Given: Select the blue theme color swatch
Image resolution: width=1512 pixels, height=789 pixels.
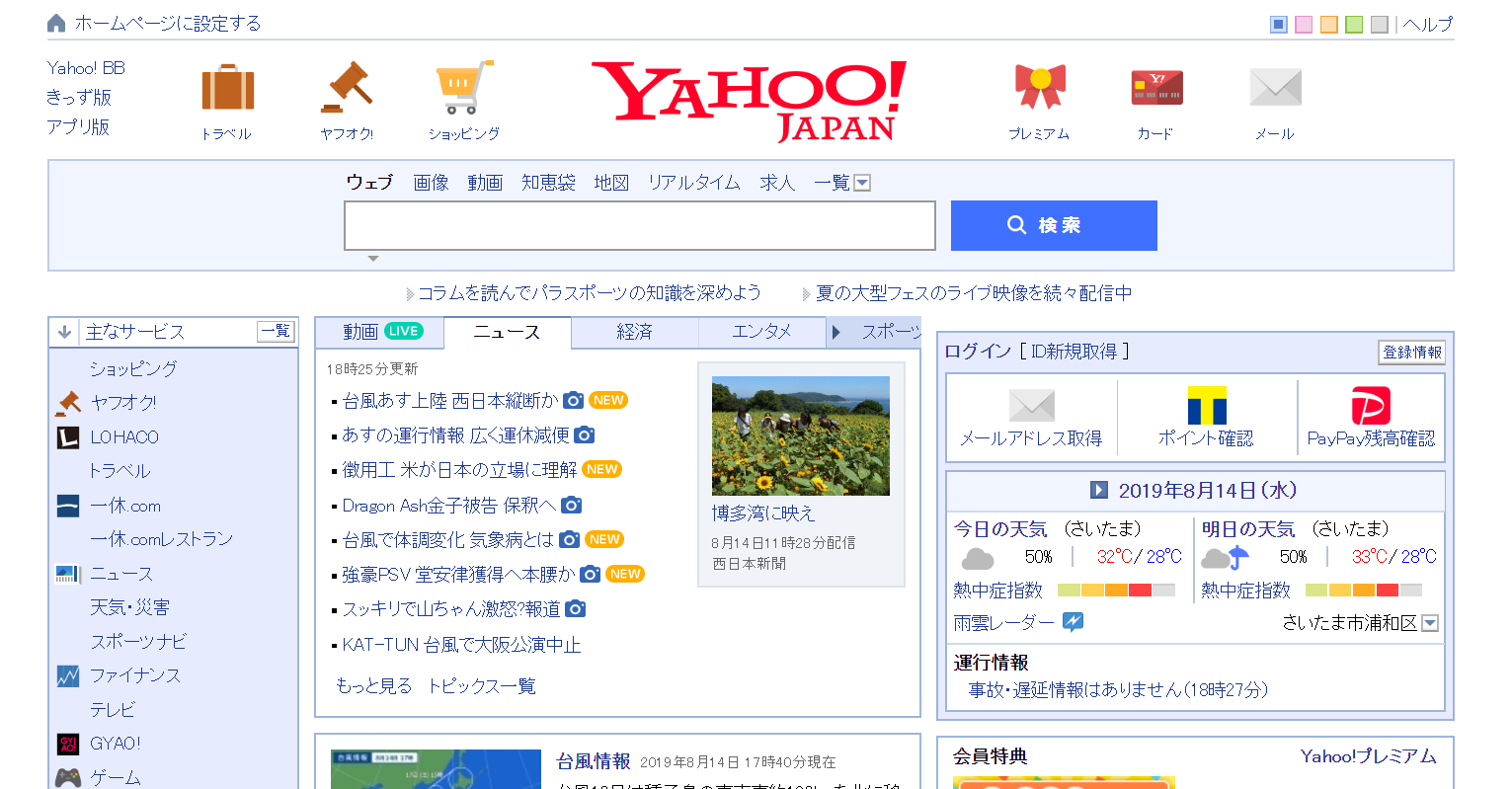Looking at the screenshot, I should click(x=1279, y=24).
